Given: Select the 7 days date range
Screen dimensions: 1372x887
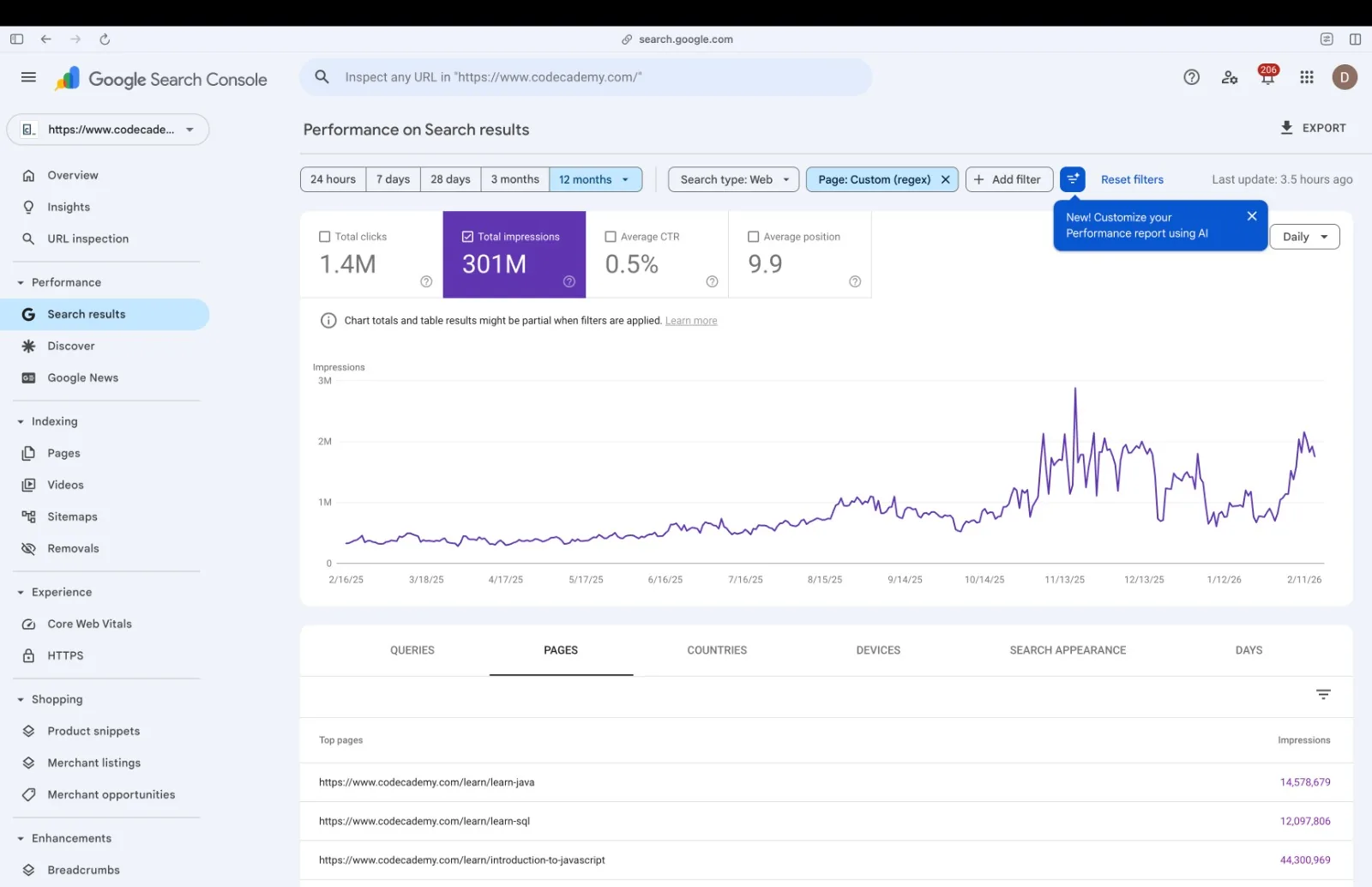Looking at the screenshot, I should (393, 179).
